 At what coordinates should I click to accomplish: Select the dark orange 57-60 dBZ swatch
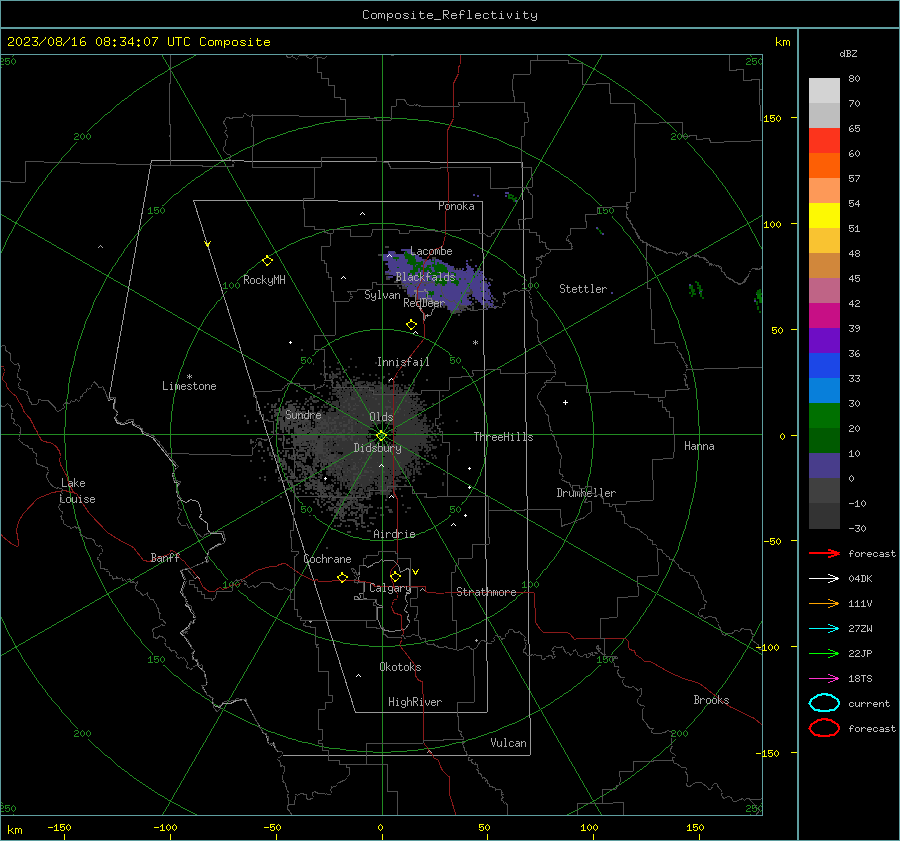824,166
